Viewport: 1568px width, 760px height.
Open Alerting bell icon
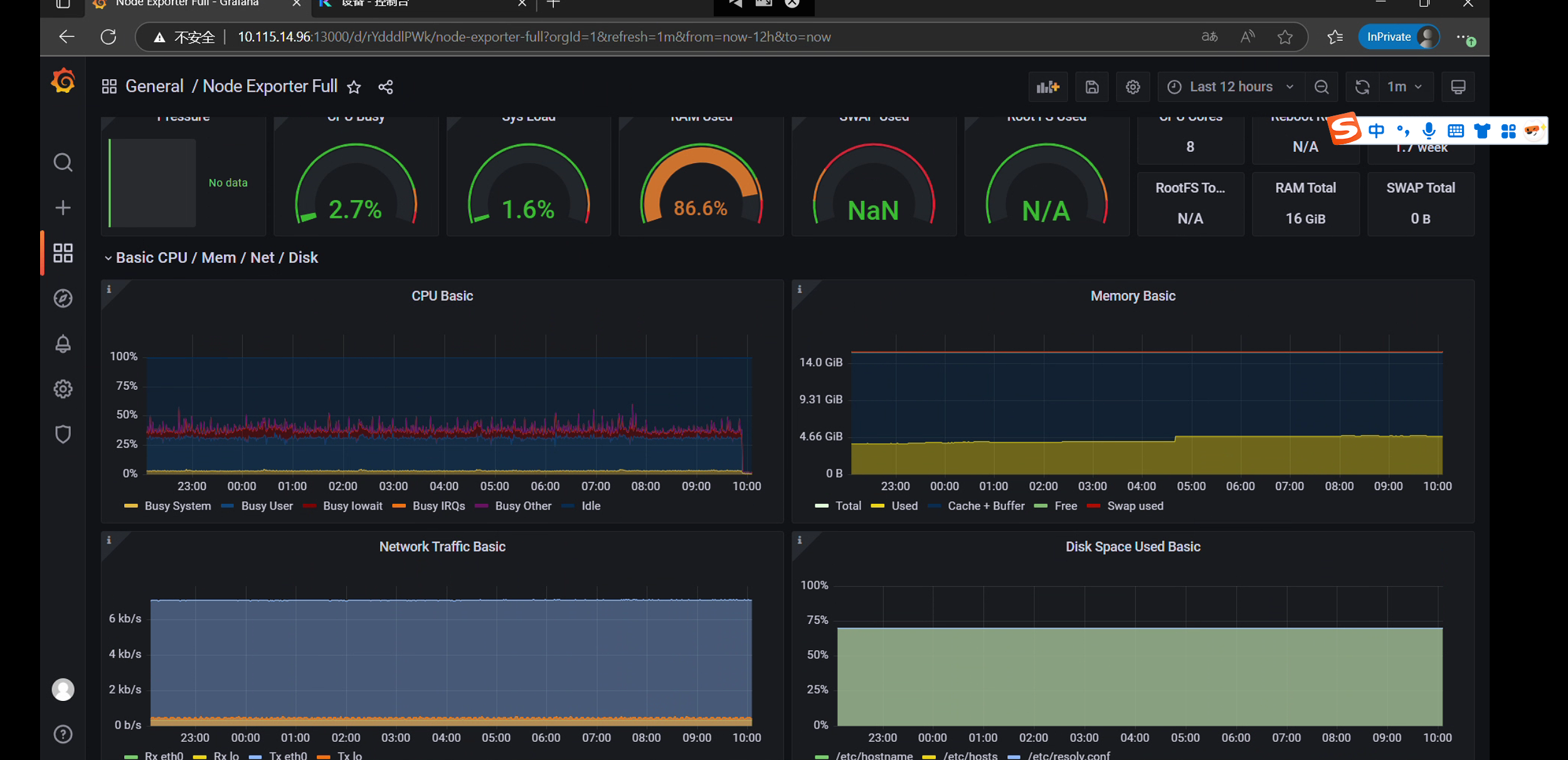[x=63, y=344]
